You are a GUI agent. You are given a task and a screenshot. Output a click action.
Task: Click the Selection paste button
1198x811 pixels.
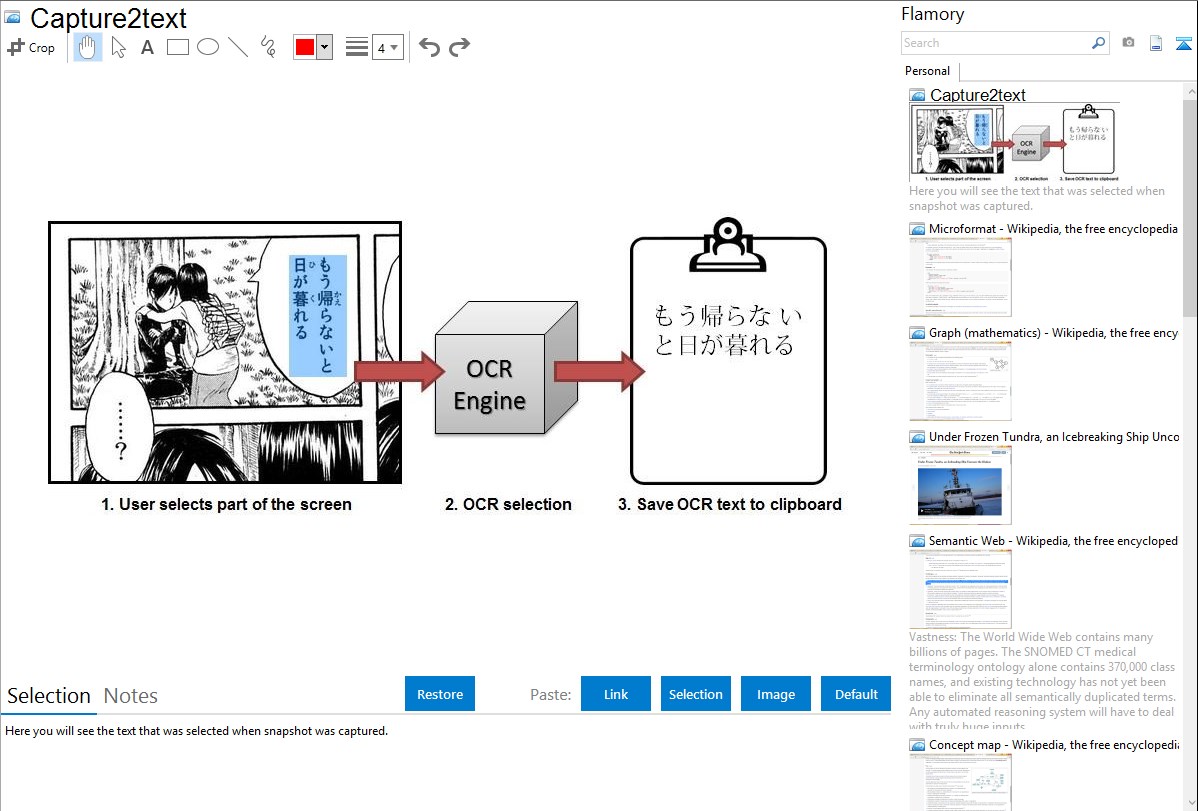point(695,694)
